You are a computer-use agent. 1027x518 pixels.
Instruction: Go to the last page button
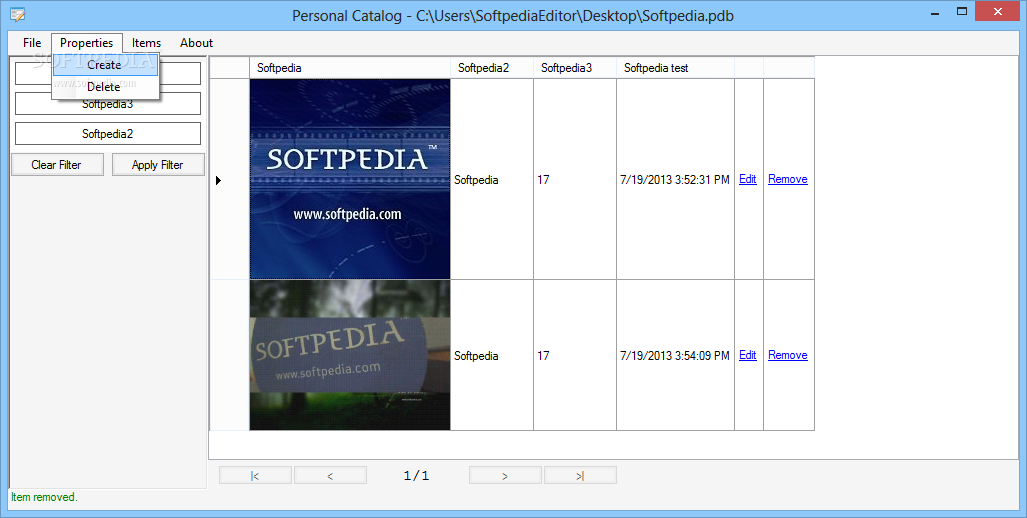[x=580, y=475]
